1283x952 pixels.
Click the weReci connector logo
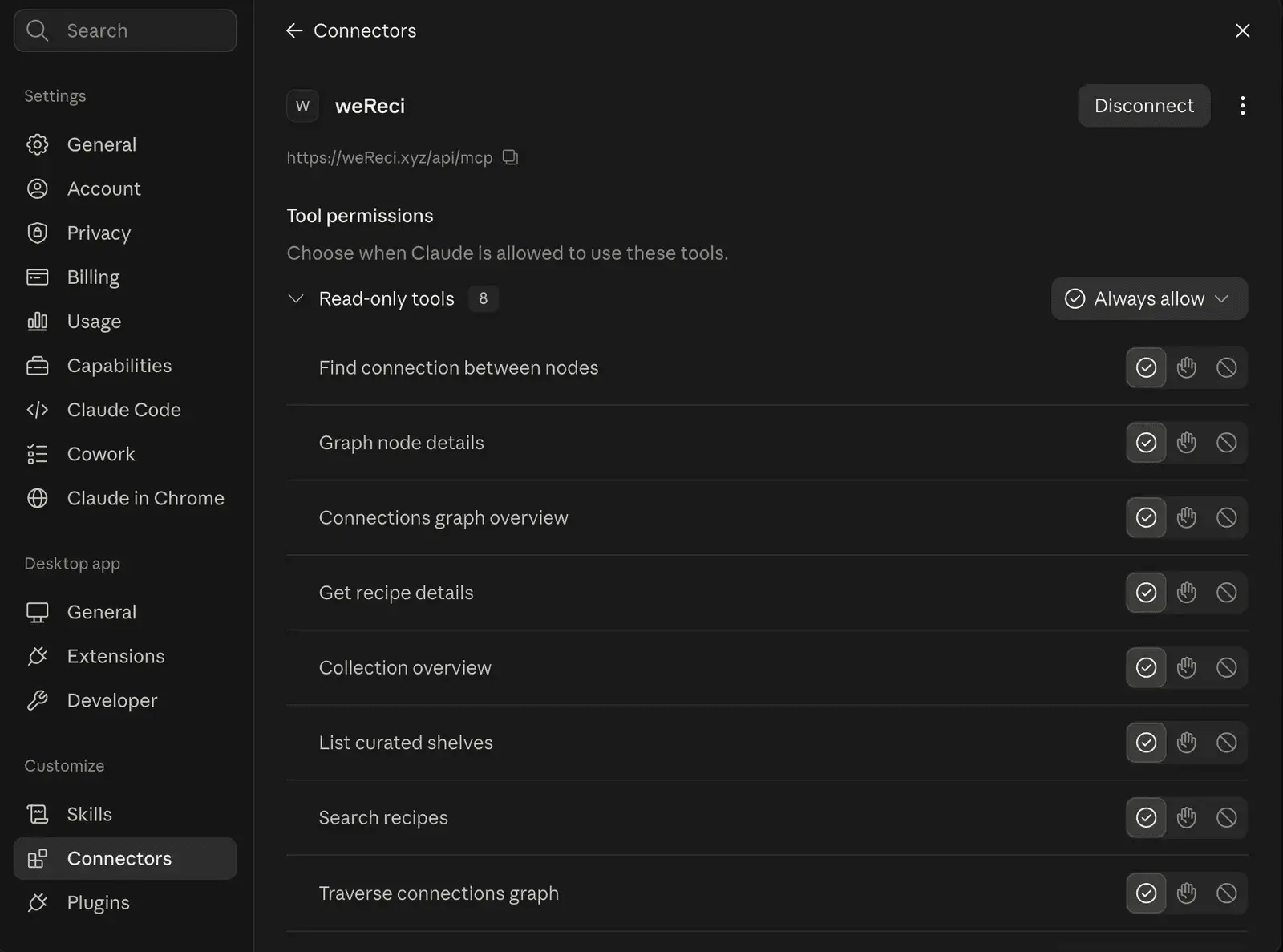[x=302, y=106]
